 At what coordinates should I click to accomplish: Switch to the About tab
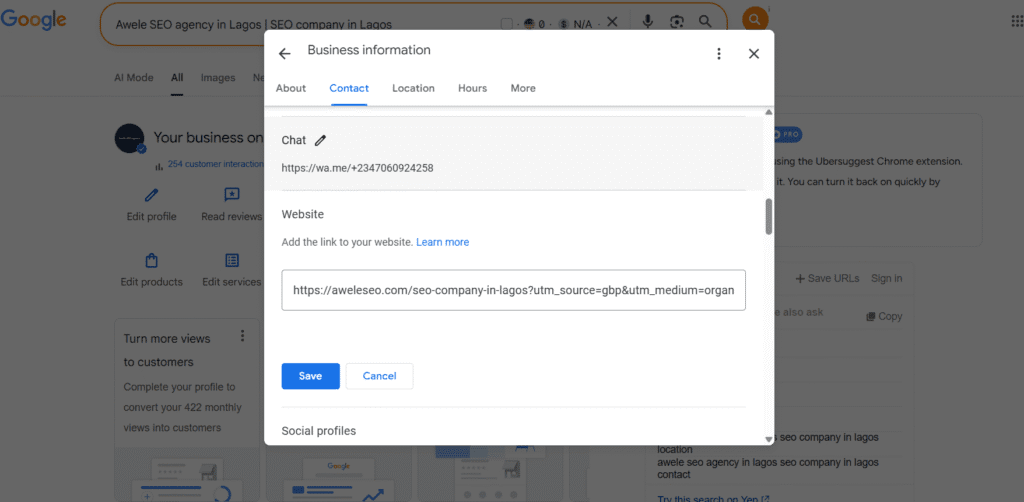click(x=291, y=88)
